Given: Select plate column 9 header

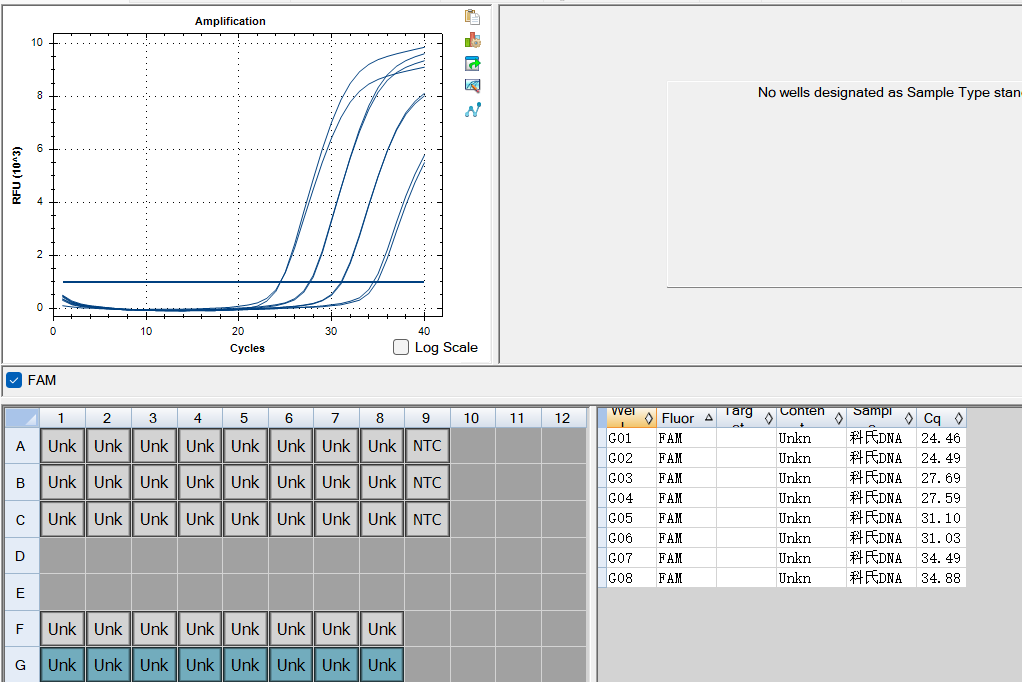Looking at the screenshot, I should 427,418.
